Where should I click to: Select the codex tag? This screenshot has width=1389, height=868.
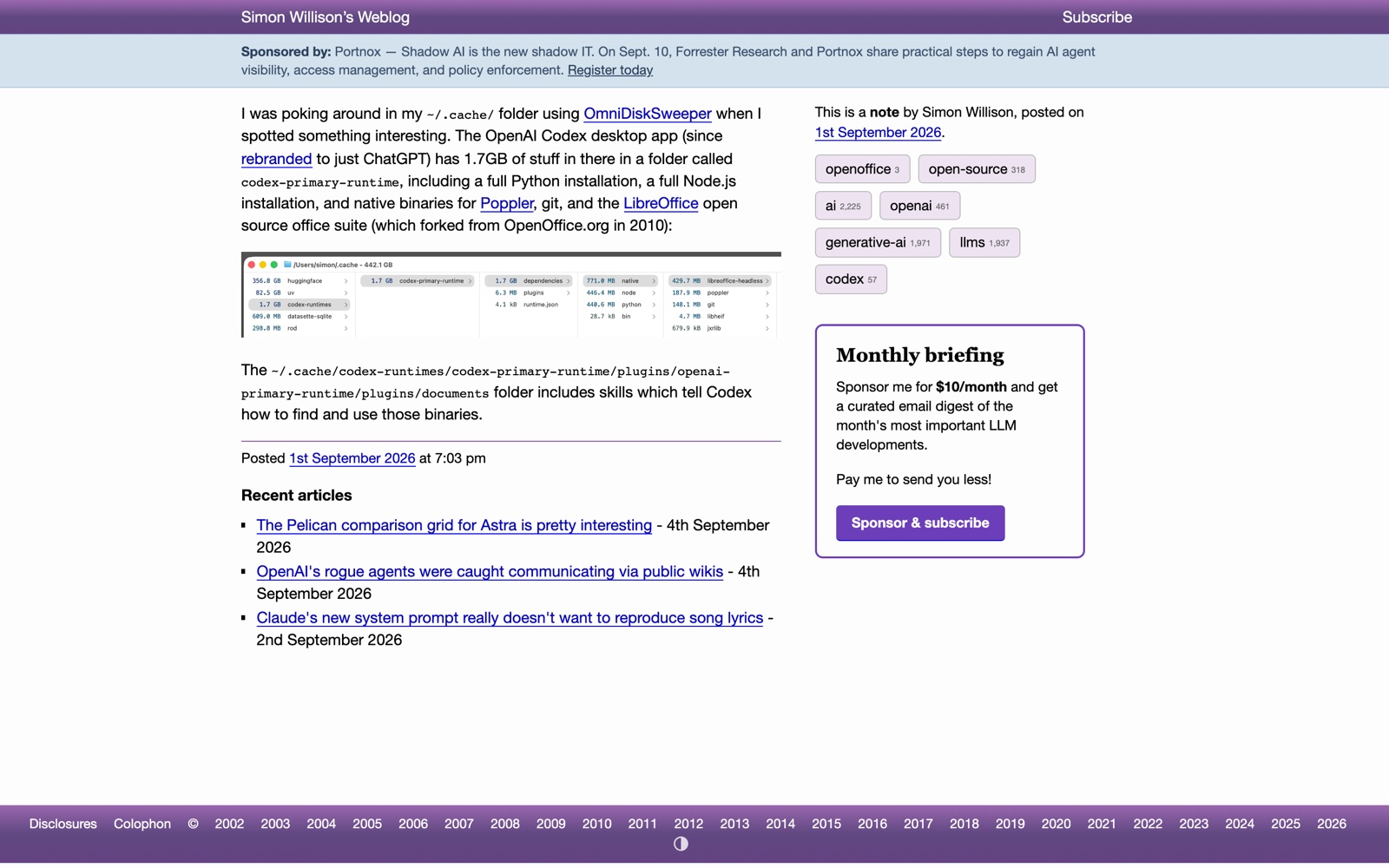point(851,279)
